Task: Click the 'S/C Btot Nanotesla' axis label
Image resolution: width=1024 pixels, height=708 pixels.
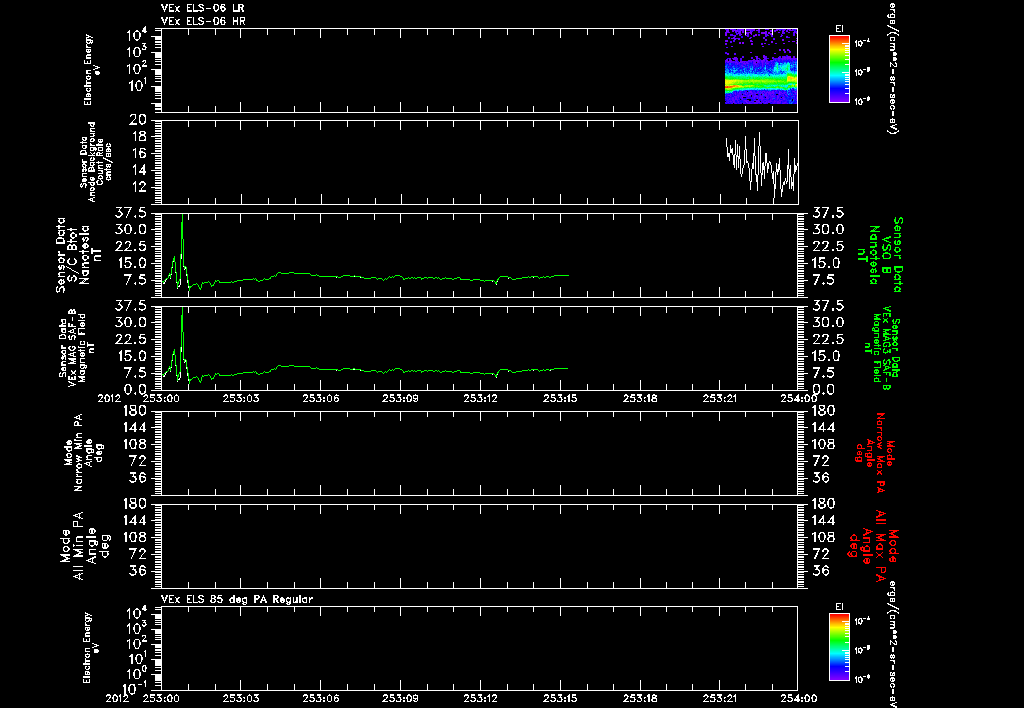Action: click(x=79, y=255)
